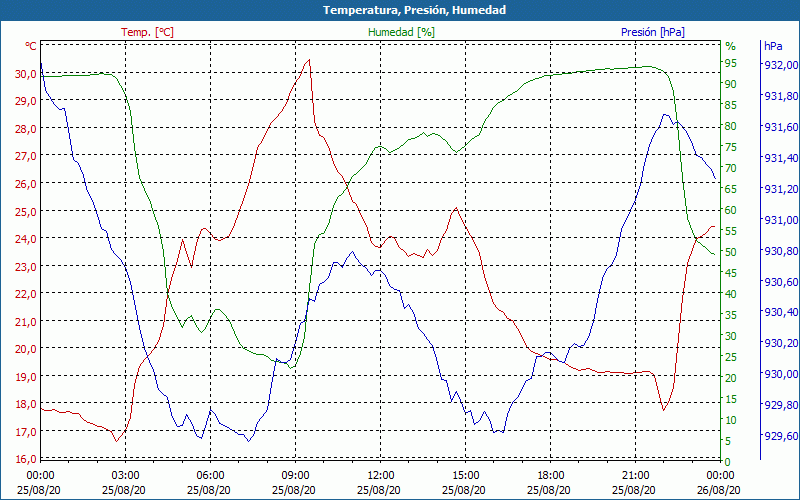800x500 pixels.
Task: Click the 90 humidity axis value
Action: pyautogui.click(x=731, y=84)
